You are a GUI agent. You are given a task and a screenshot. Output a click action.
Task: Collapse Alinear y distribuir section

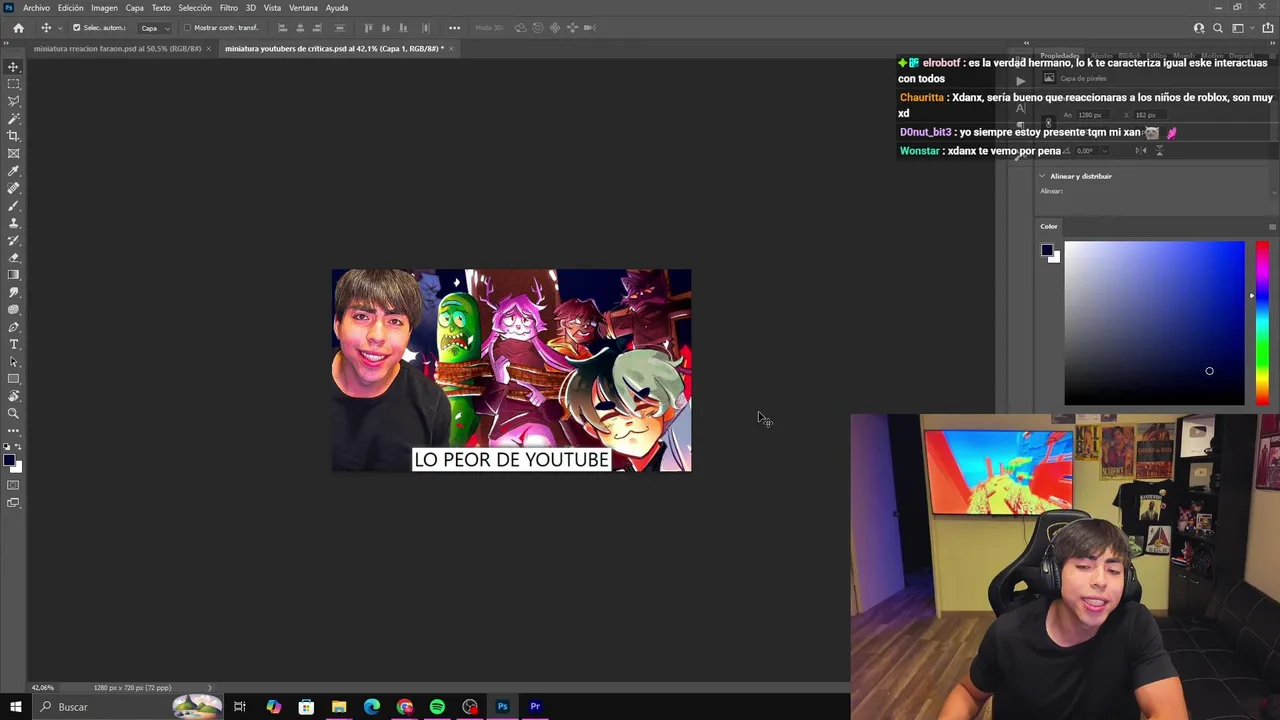pyautogui.click(x=1042, y=176)
